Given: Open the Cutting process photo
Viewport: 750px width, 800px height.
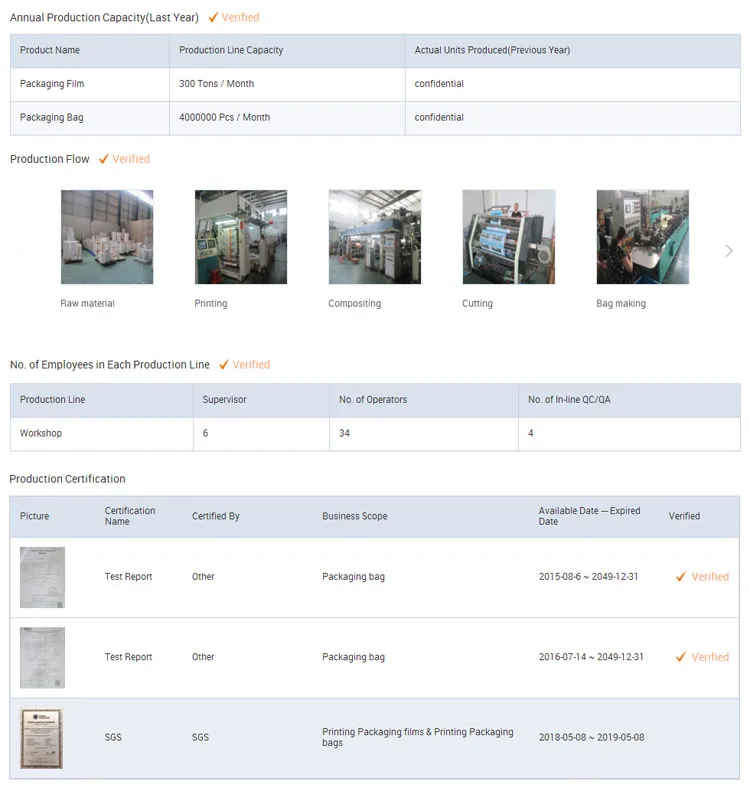Looking at the screenshot, I should 509,237.
